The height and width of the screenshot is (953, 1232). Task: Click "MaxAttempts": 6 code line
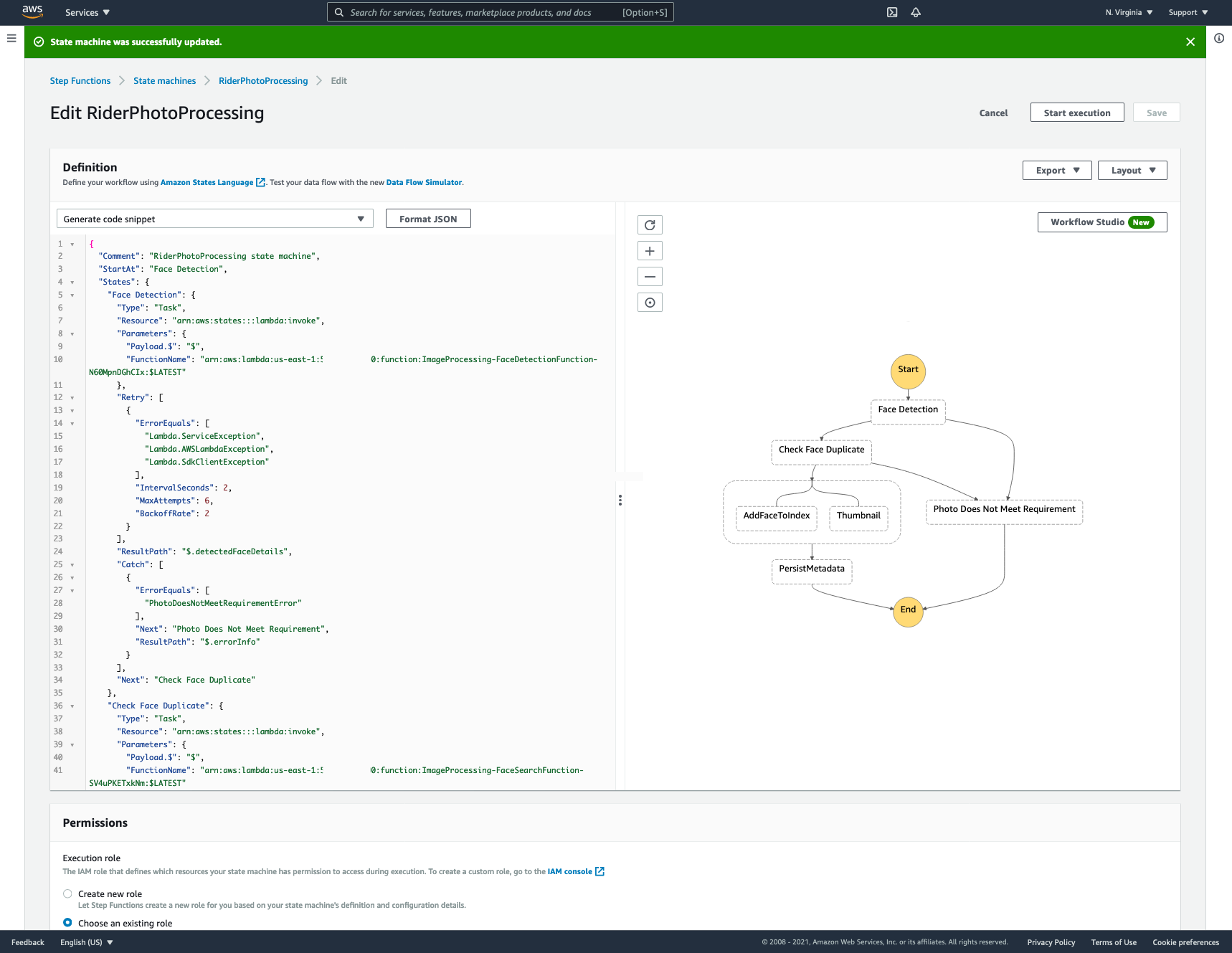tap(174, 501)
